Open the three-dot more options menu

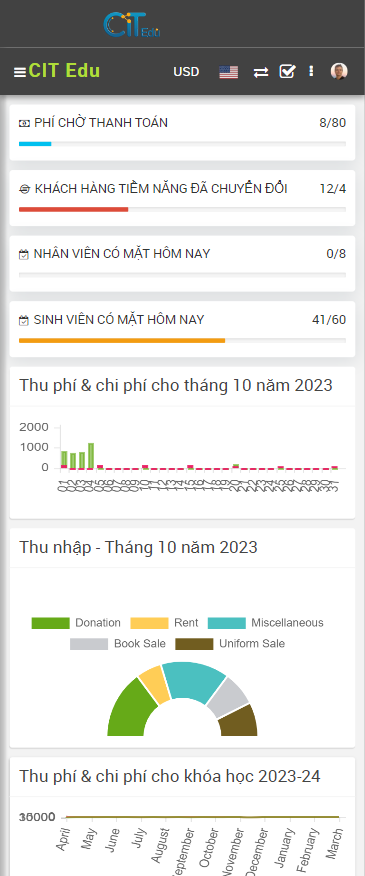311,71
